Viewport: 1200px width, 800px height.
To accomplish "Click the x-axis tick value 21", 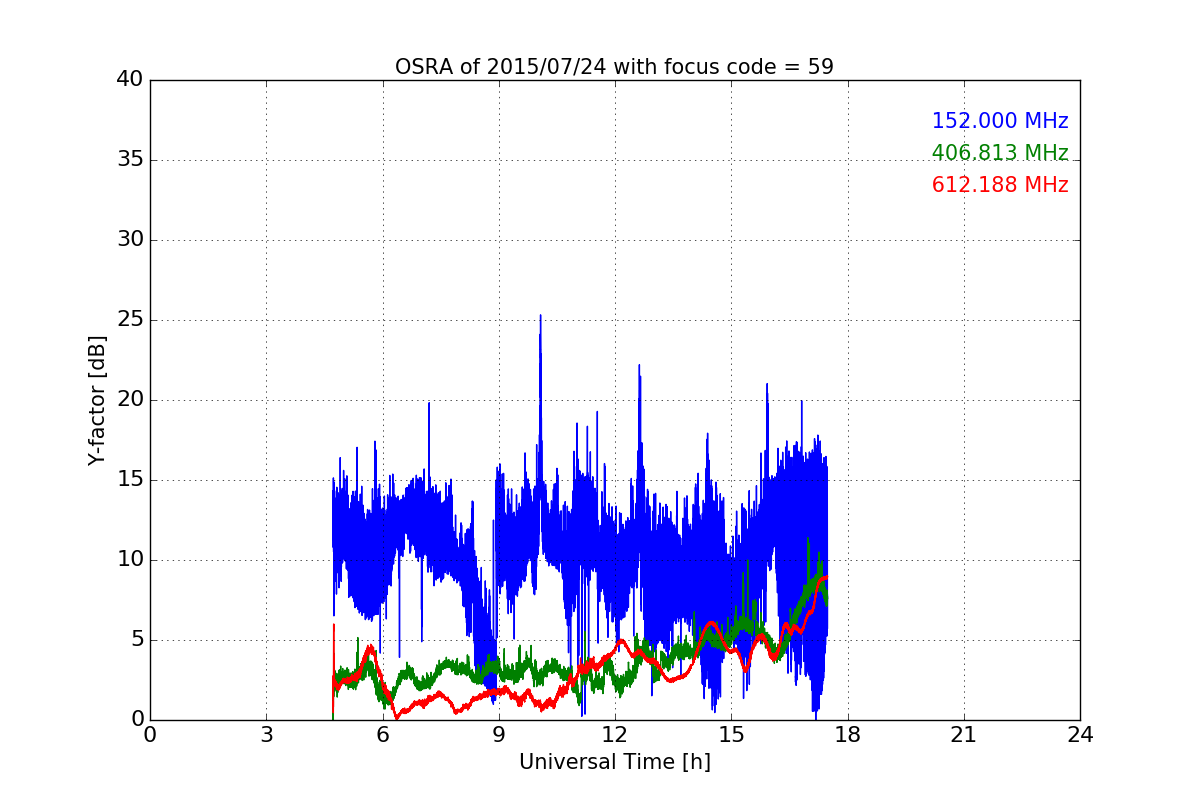I will tap(963, 735).
